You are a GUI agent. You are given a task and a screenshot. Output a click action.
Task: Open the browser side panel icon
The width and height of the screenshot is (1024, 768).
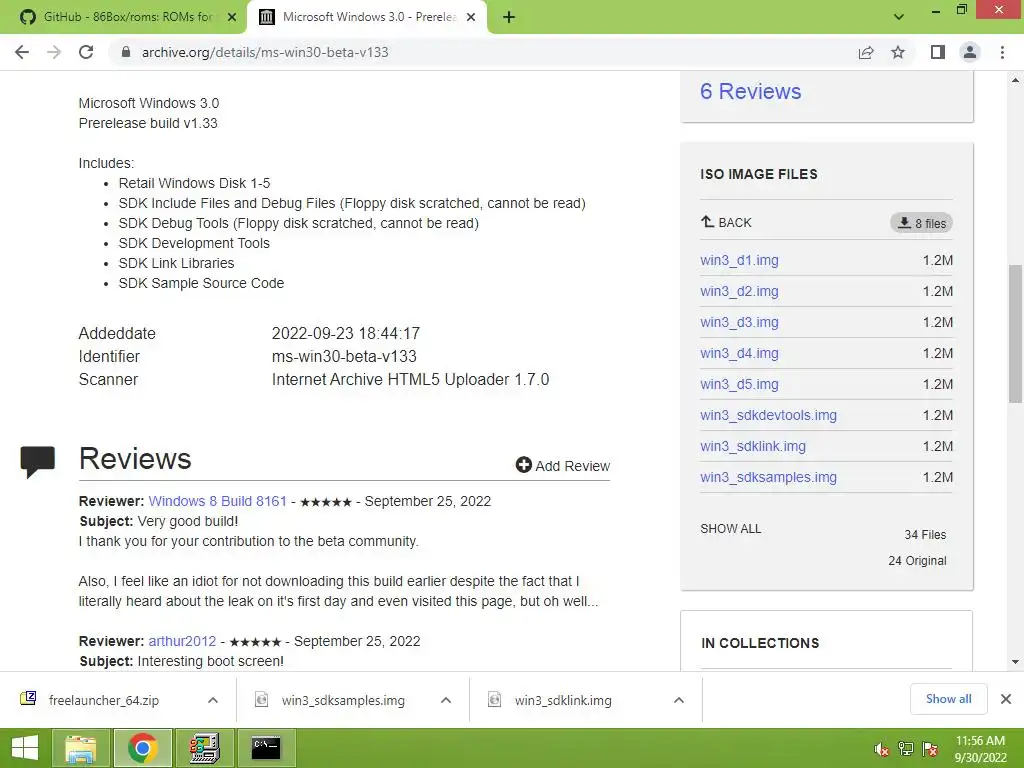tap(938, 52)
